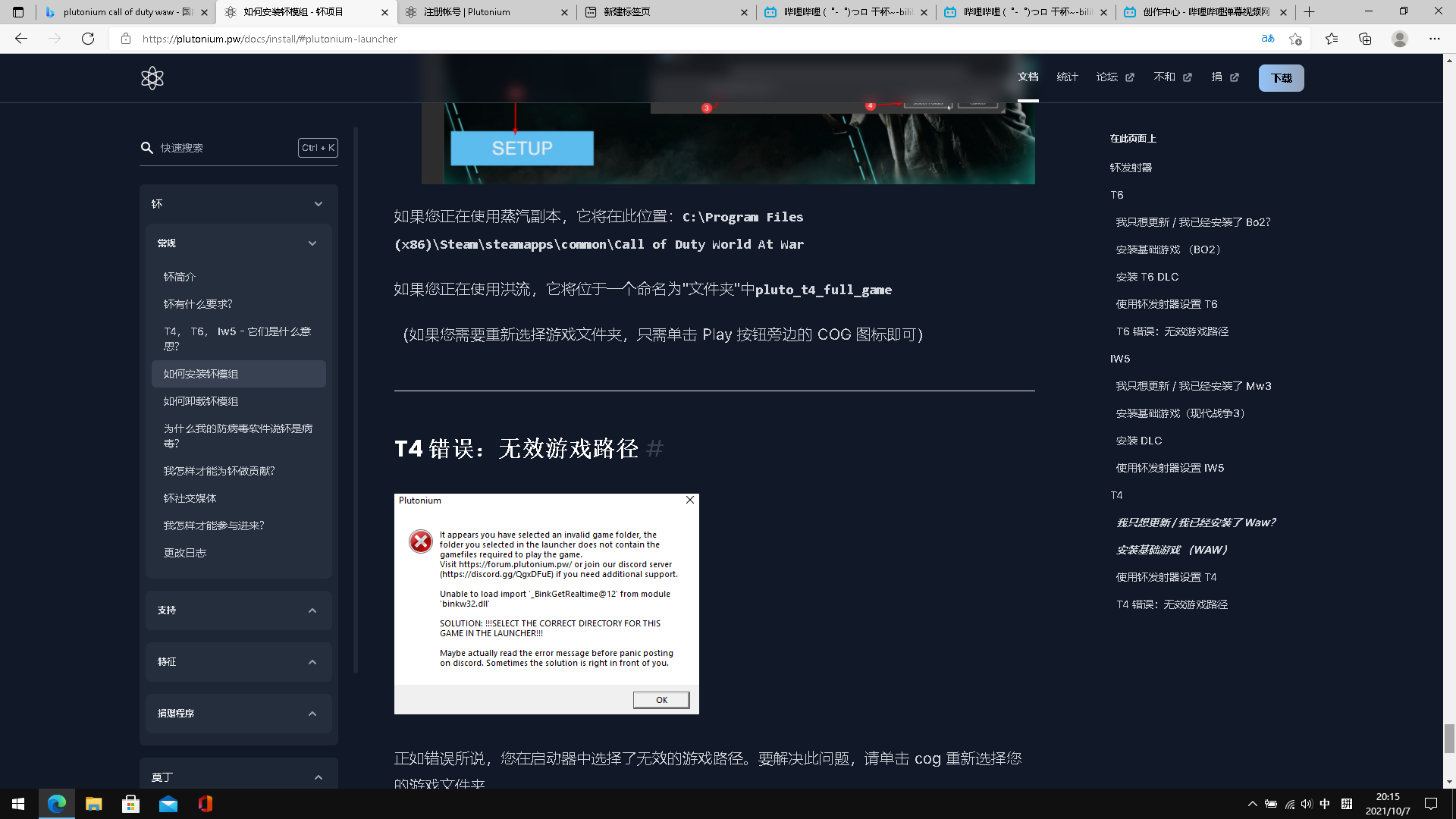Open the 安装 T6 DLC link
The height and width of the screenshot is (819, 1456).
(x=1147, y=277)
